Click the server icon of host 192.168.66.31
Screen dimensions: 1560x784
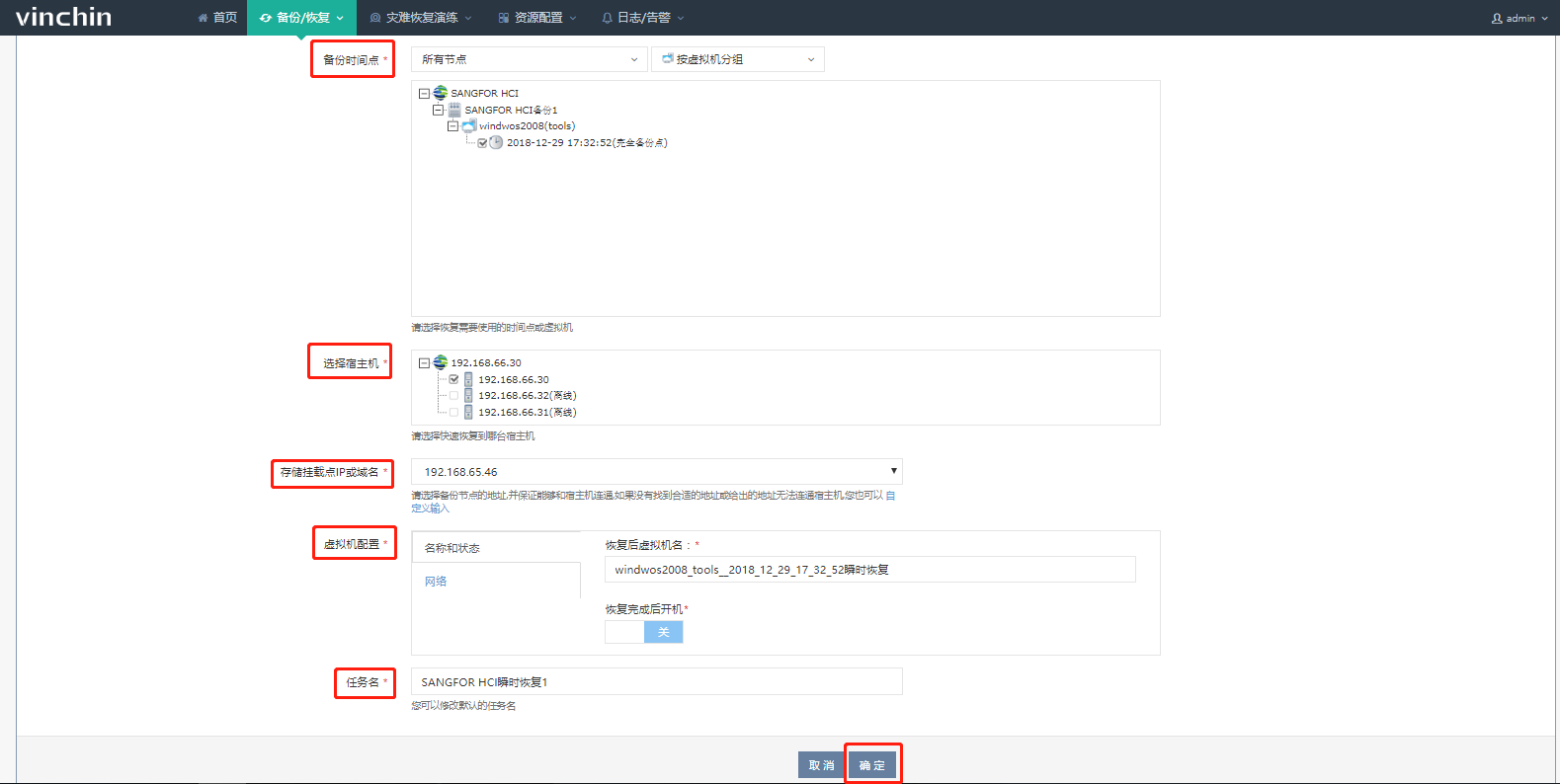pos(468,412)
